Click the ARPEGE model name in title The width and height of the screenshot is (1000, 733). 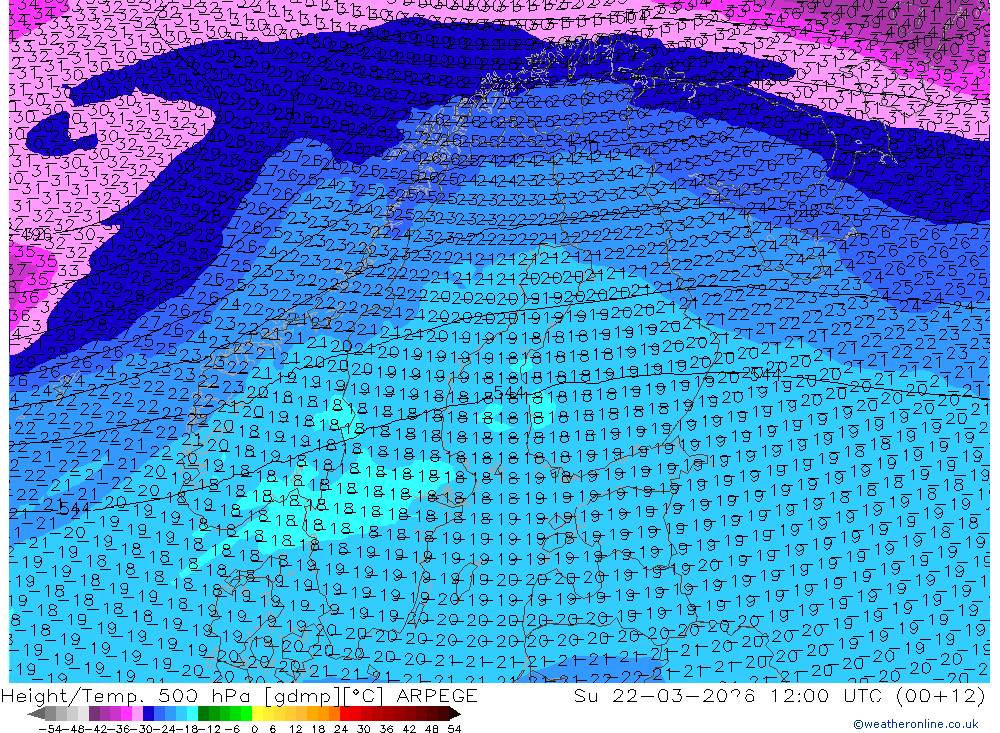pyautogui.click(x=436, y=695)
